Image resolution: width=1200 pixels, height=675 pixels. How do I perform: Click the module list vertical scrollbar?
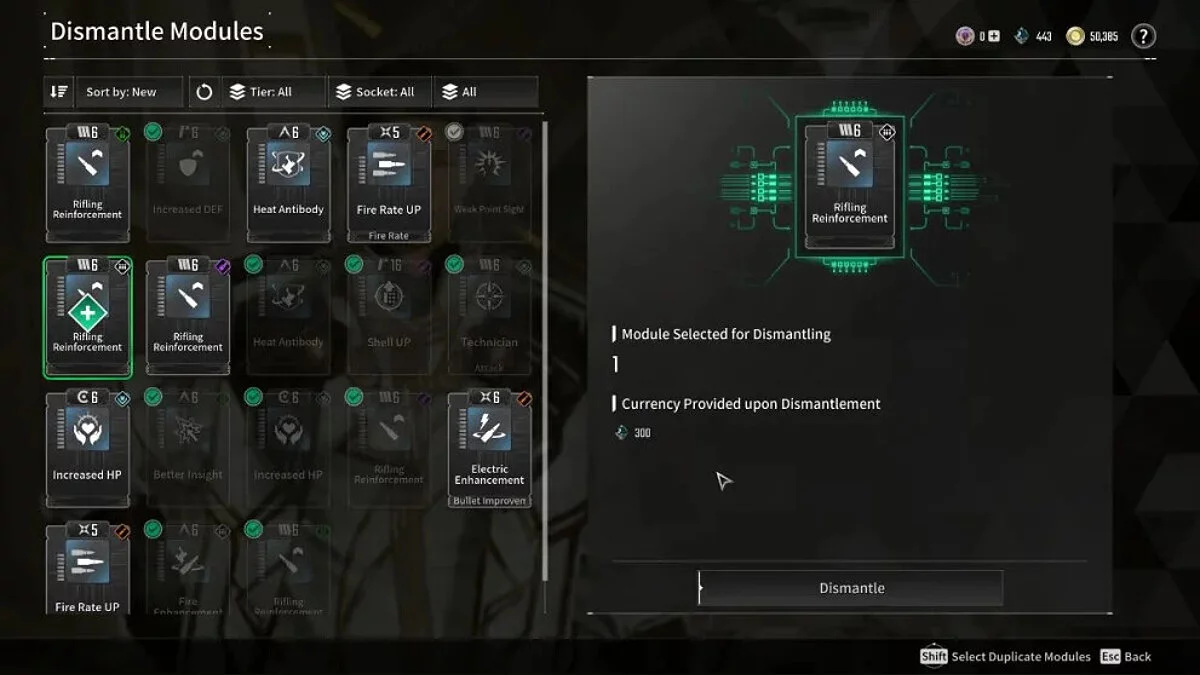(544, 350)
